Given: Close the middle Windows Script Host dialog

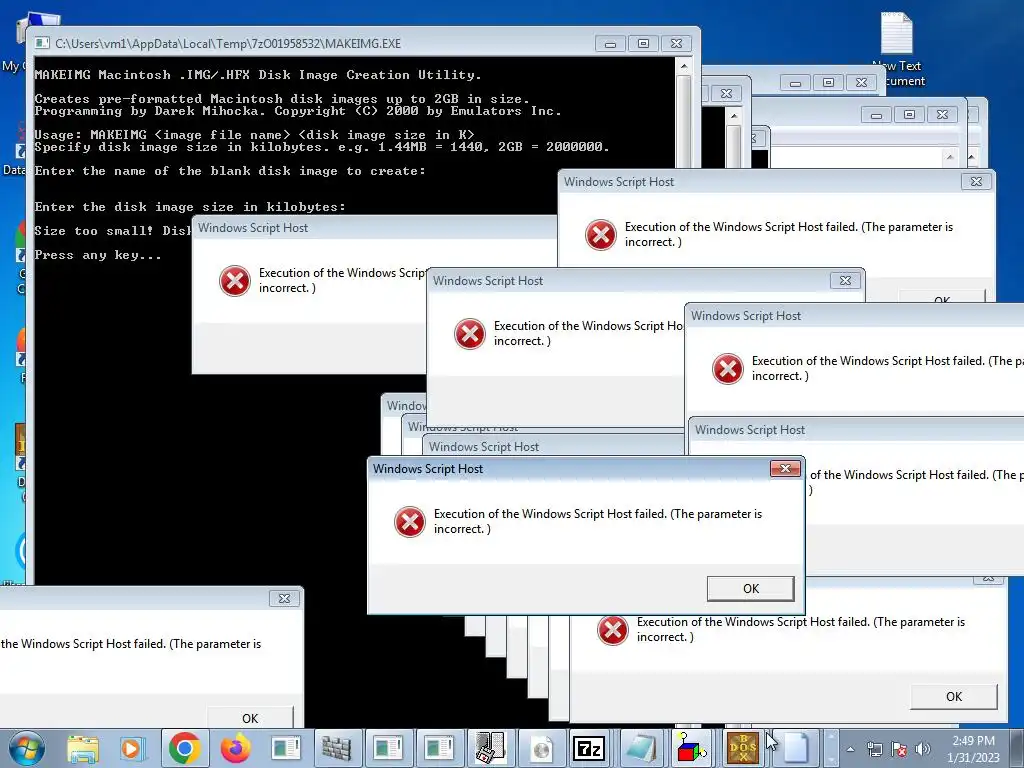Looking at the screenshot, I should pos(845,280).
